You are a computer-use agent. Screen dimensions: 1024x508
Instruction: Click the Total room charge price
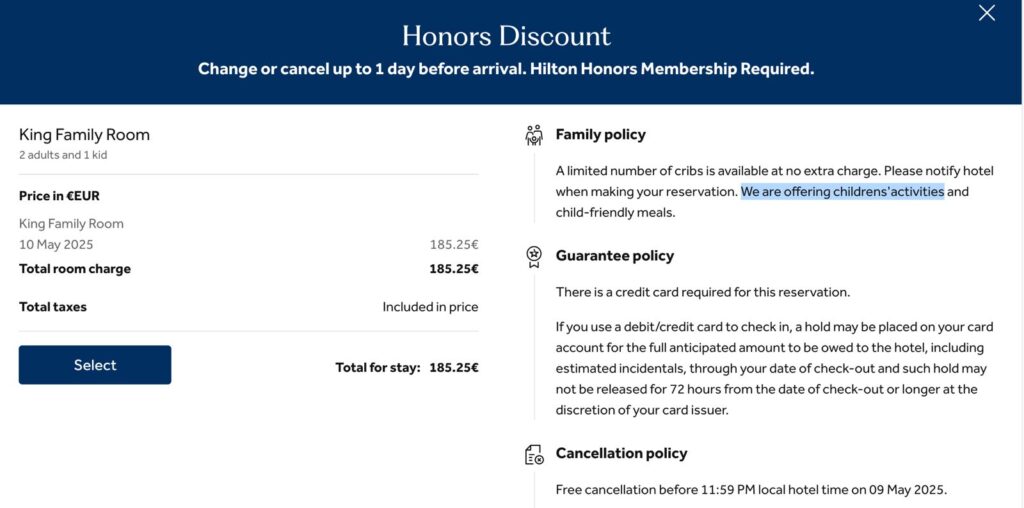(x=453, y=269)
